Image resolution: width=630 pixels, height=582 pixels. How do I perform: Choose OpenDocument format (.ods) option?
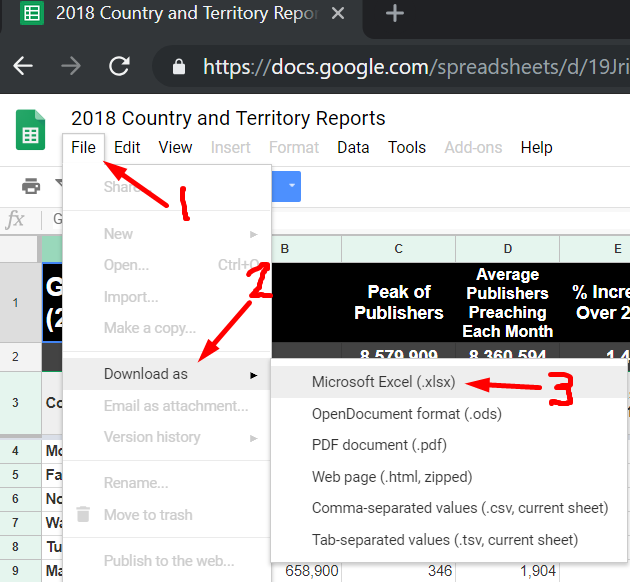coord(406,413)
